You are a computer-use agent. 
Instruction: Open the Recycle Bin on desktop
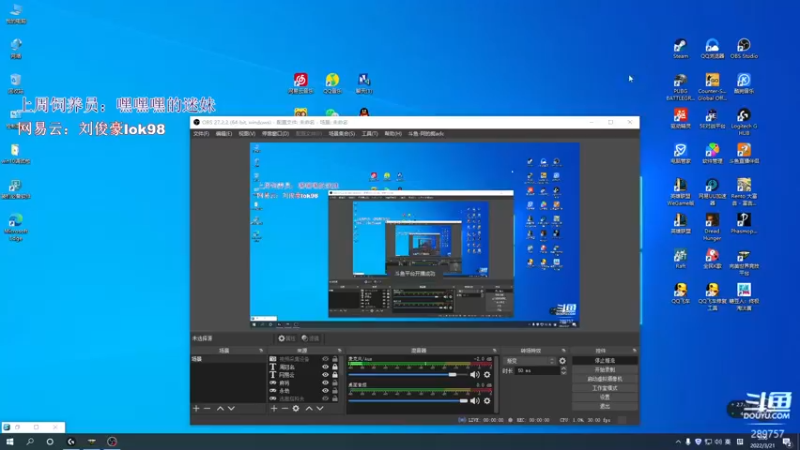click(x=15, y=84)
